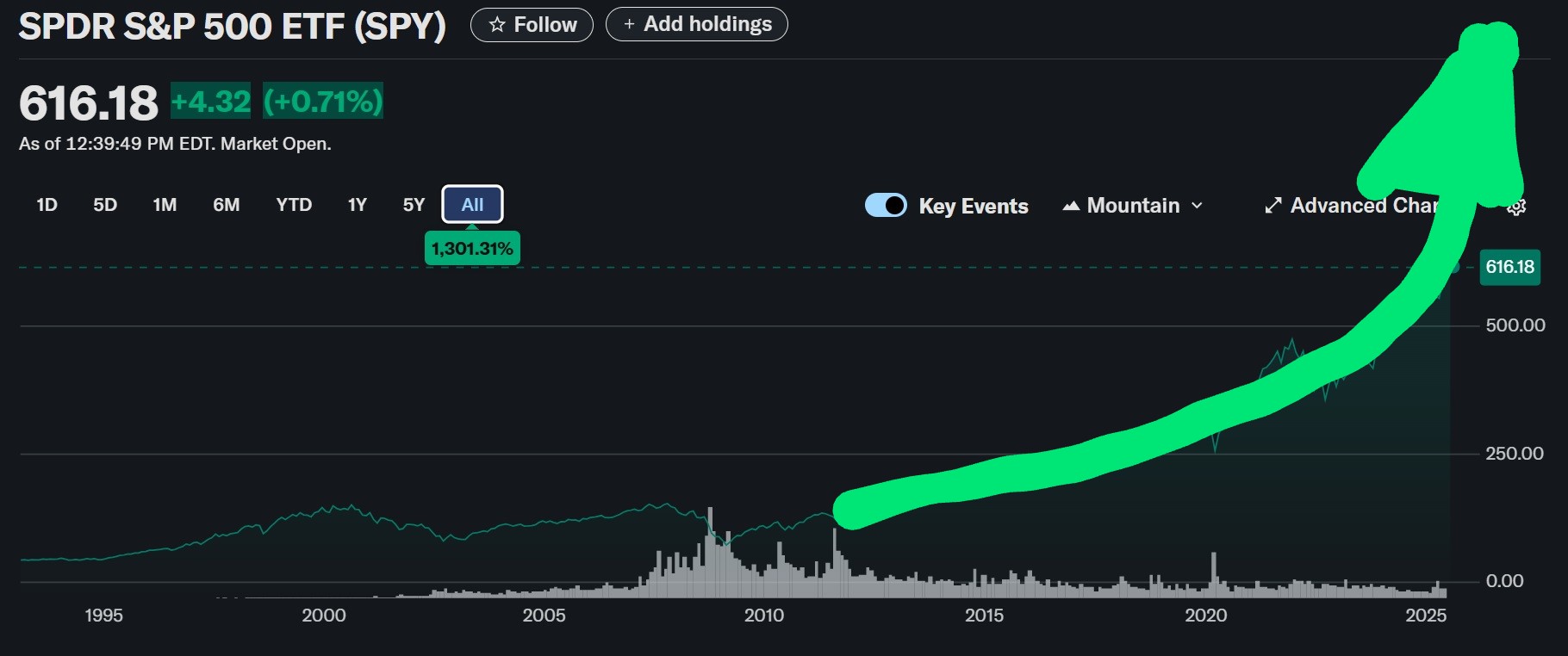The width and height of the screenshot is (1568, 656).
Task: Click the Add holdings button
Action: (x=696, y=24)
